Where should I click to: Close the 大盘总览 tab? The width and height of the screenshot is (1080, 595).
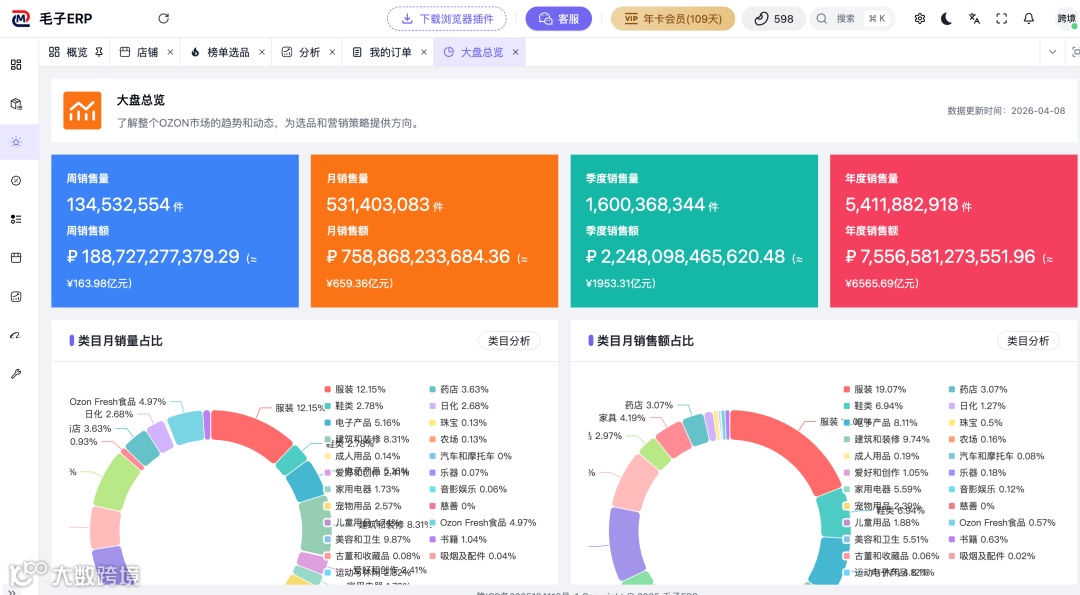click(x=515, y=52)
